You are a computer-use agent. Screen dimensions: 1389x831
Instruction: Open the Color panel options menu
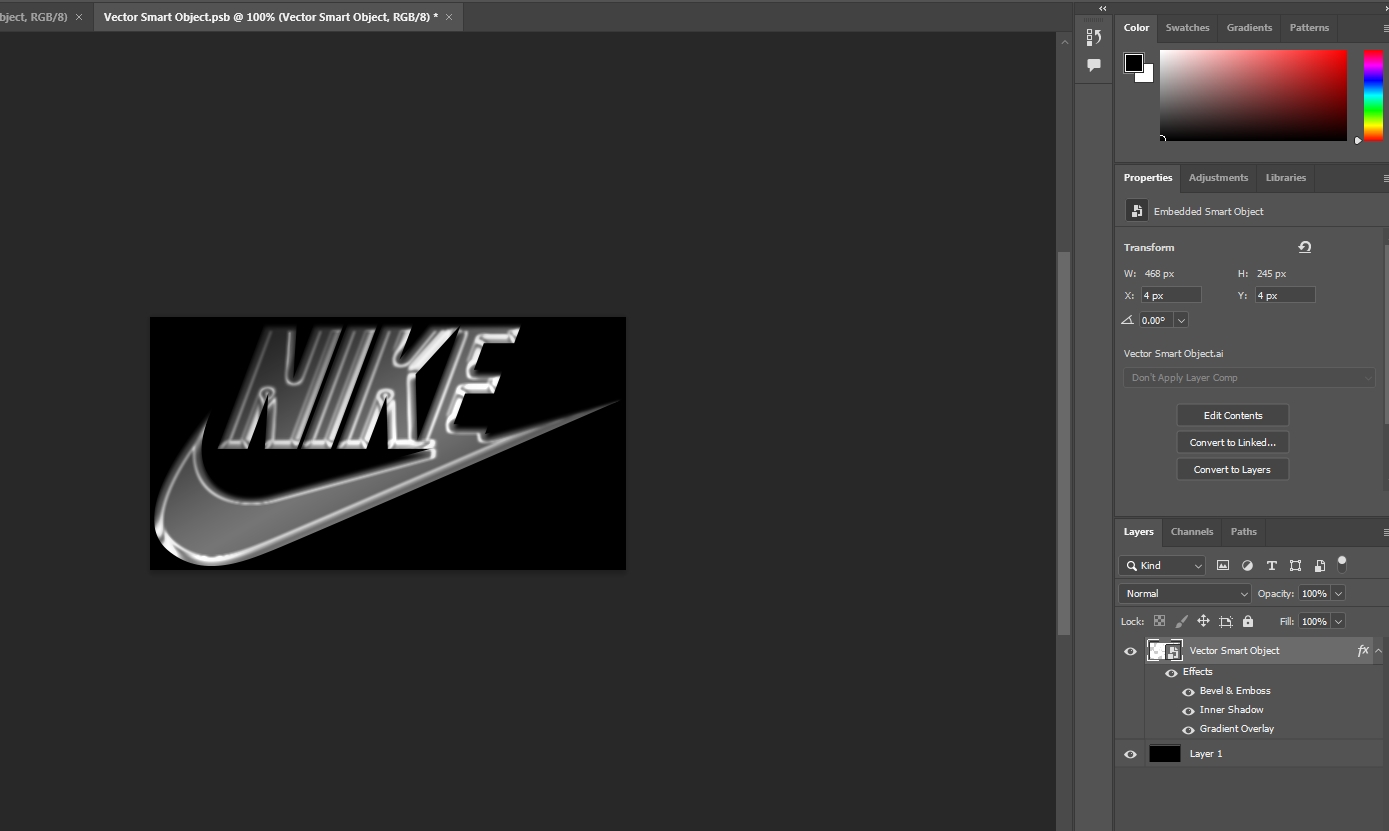click(x=1385, y=28)
